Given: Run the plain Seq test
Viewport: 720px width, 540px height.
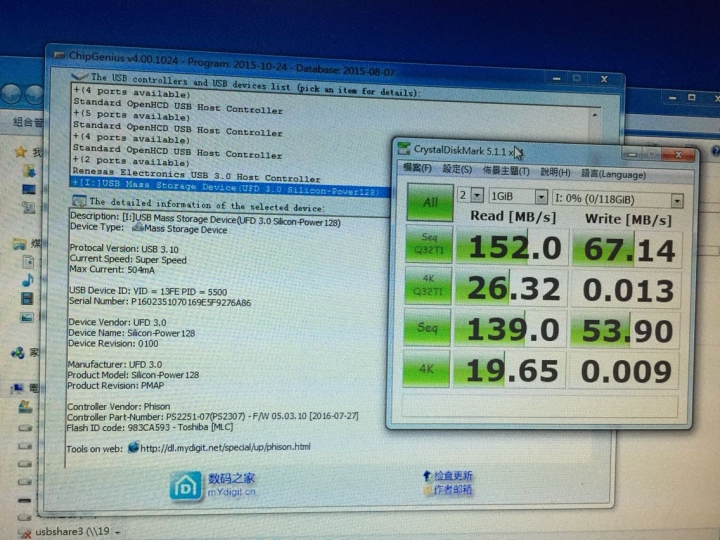Looking at the screenshot, I should 427,327.
